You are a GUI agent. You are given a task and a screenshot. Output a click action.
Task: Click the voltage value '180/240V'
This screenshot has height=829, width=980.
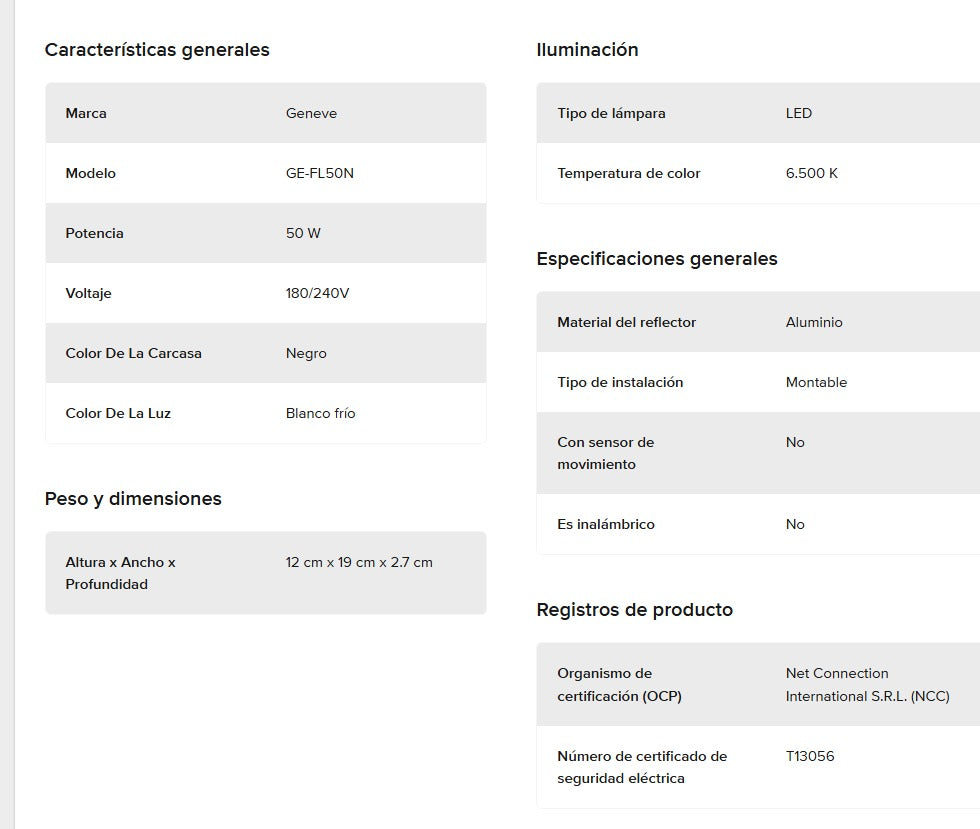pos(317,293)
